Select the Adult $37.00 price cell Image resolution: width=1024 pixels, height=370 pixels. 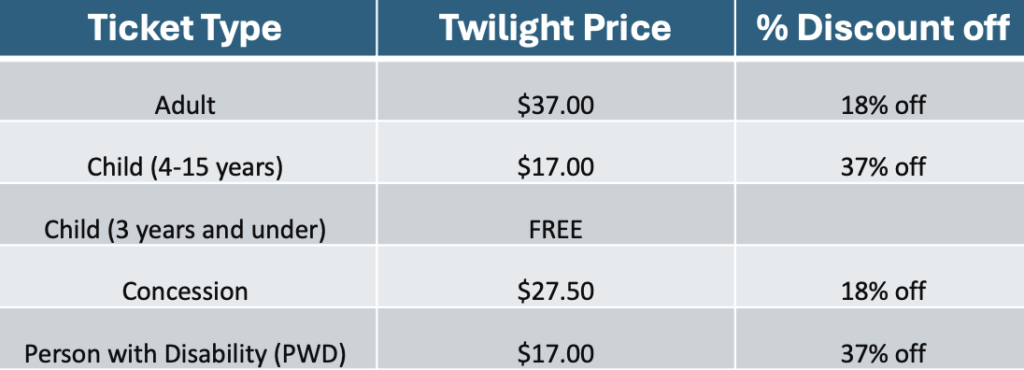click(x=556, y=91)
